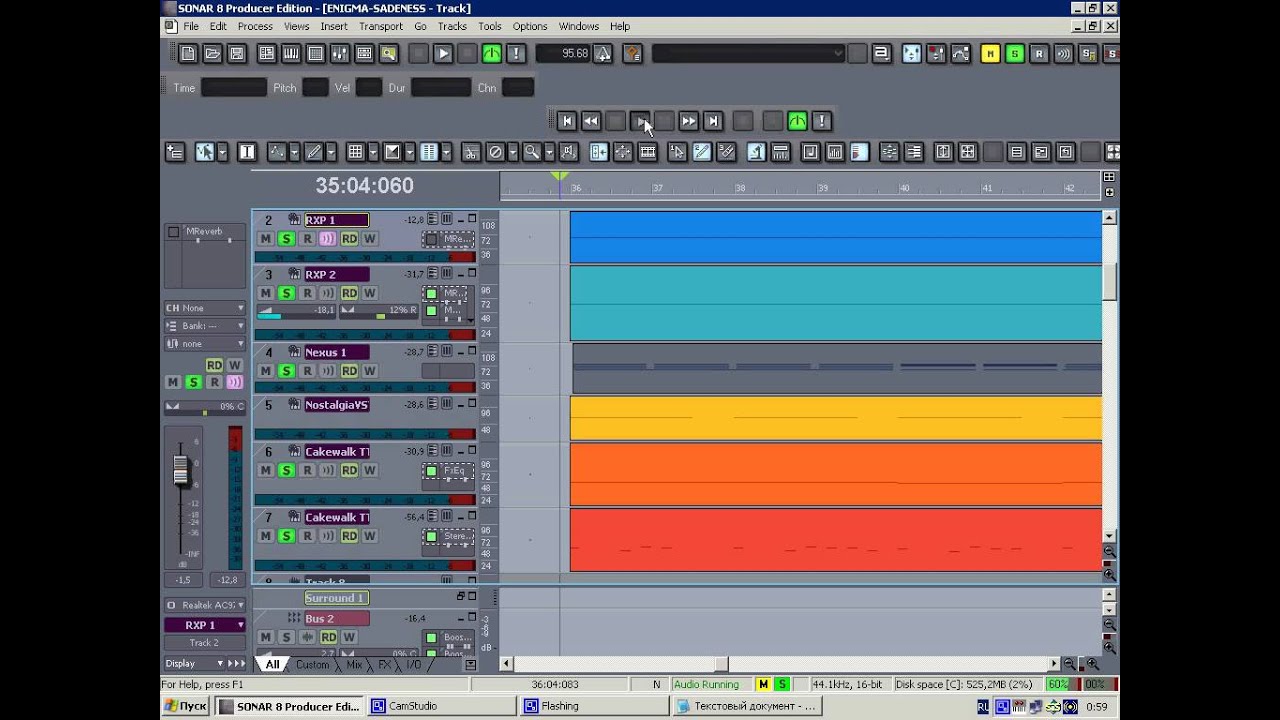Click the Пуск Start button
This screenshot has width=1280, height=720.
pyautogui.click(x=186, y=706)
